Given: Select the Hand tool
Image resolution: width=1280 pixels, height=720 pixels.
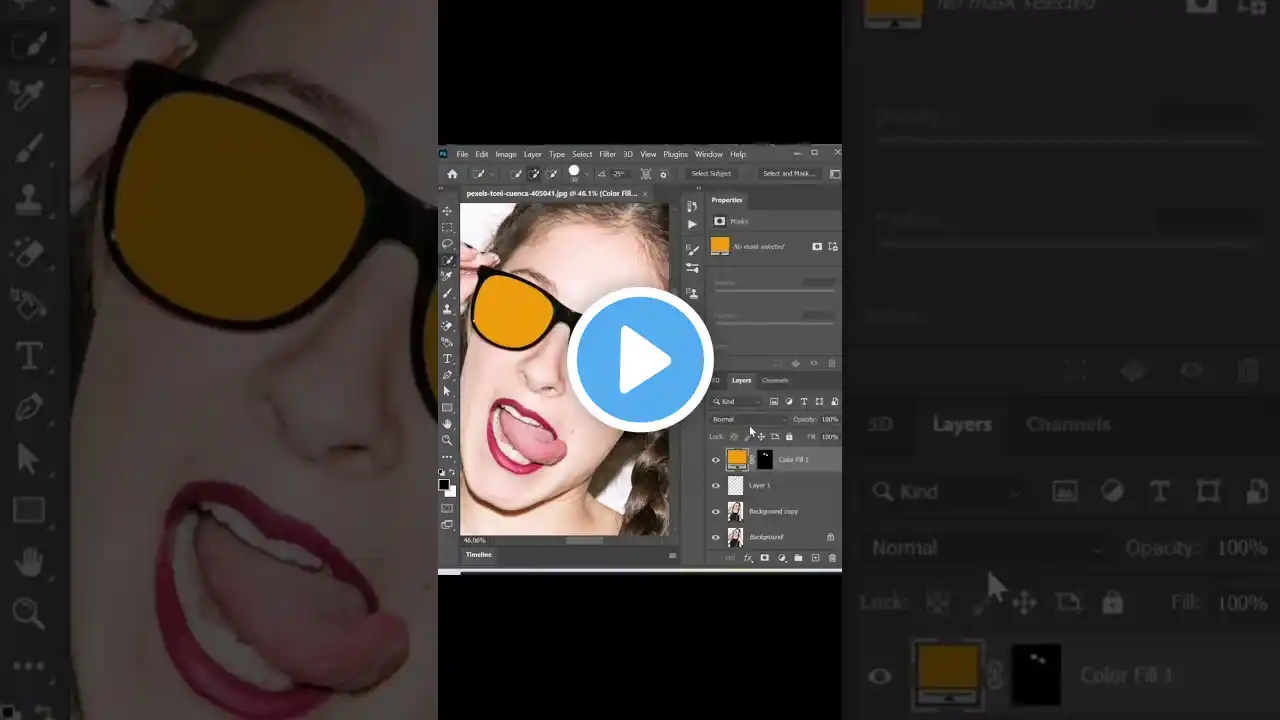Looking at the screenshot, I should 447,424.
